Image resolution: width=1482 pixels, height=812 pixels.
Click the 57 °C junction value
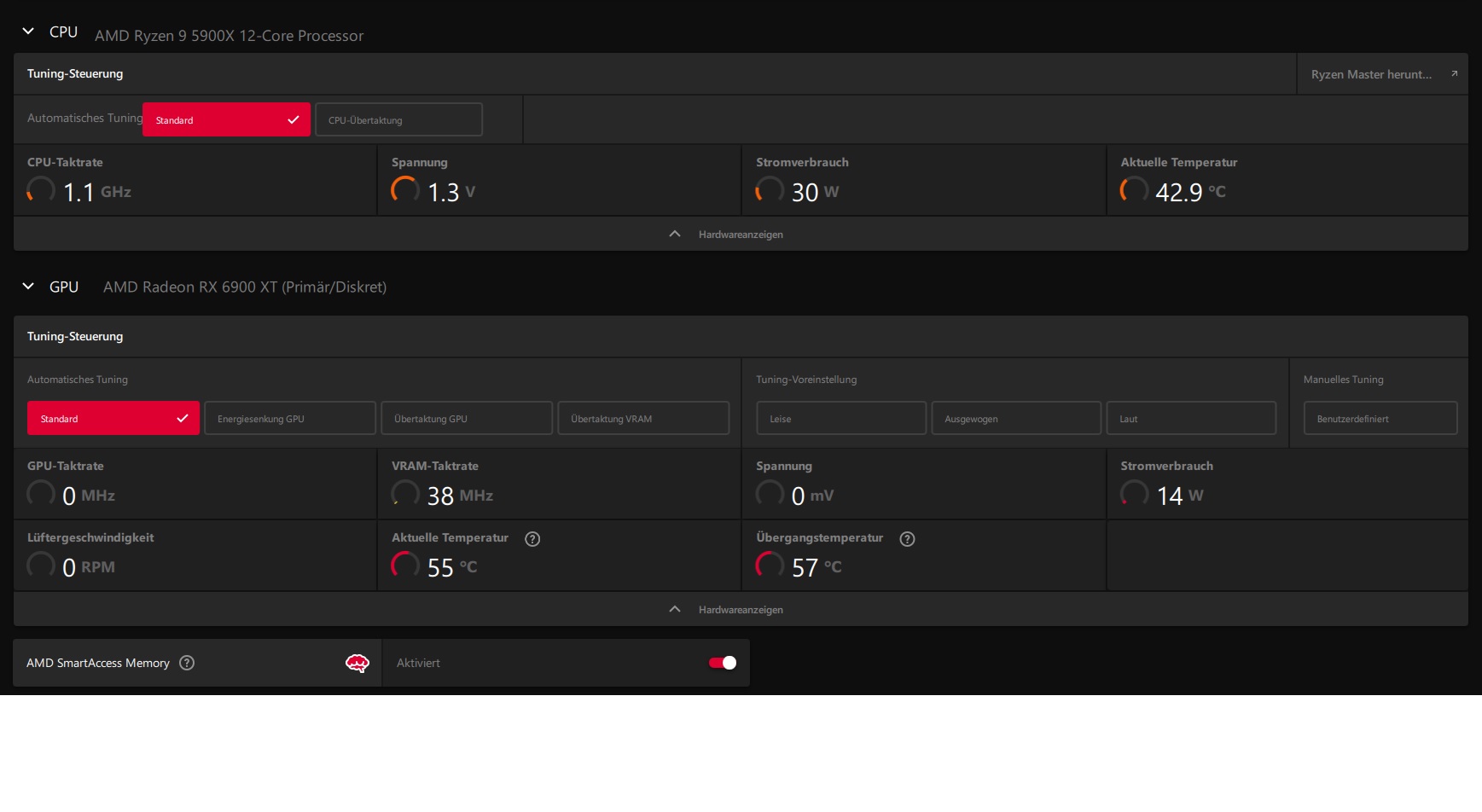click(817, 567)
